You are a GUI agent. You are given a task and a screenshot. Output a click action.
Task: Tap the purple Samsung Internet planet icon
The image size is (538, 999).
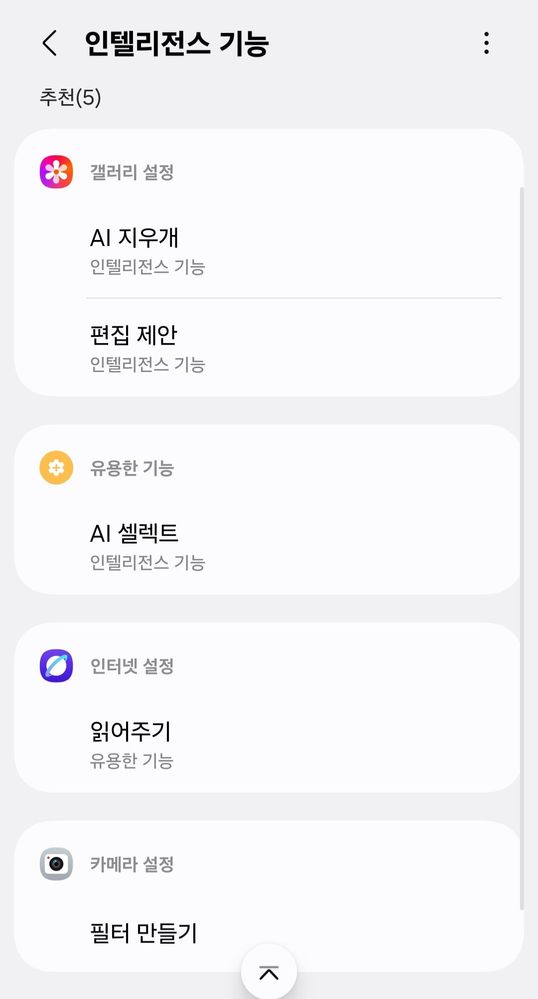coord(56,666)
